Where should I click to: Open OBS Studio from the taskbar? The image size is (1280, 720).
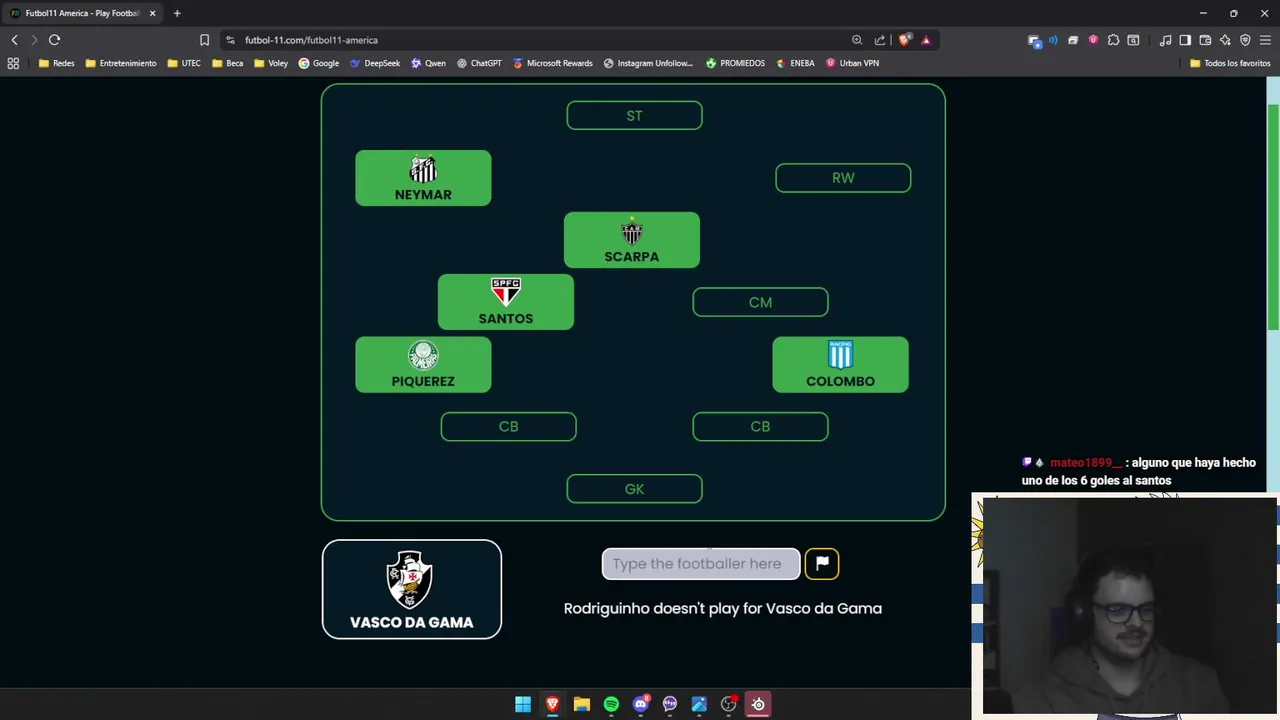[729, 705]
